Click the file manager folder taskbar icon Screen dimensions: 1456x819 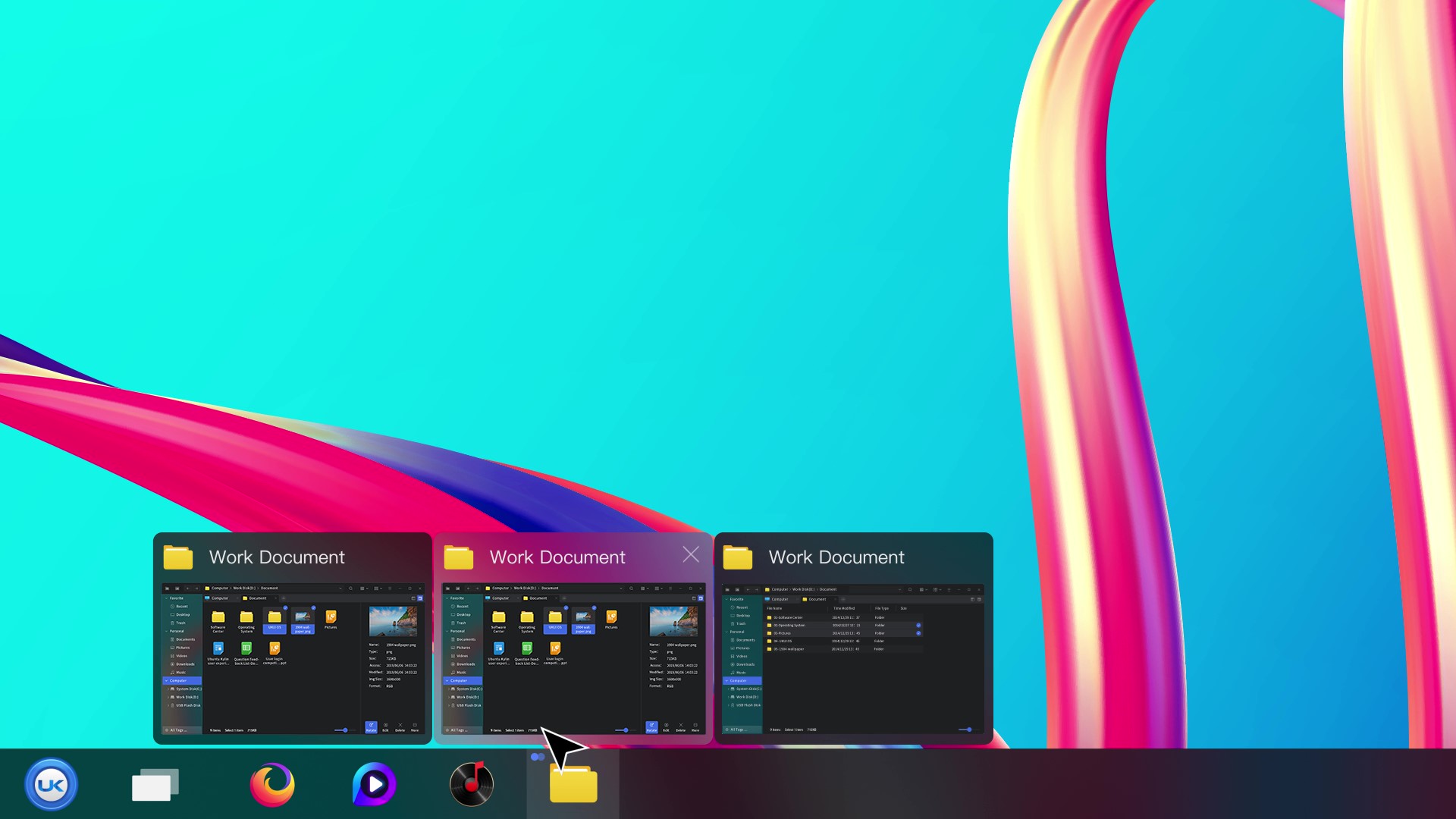573,784
